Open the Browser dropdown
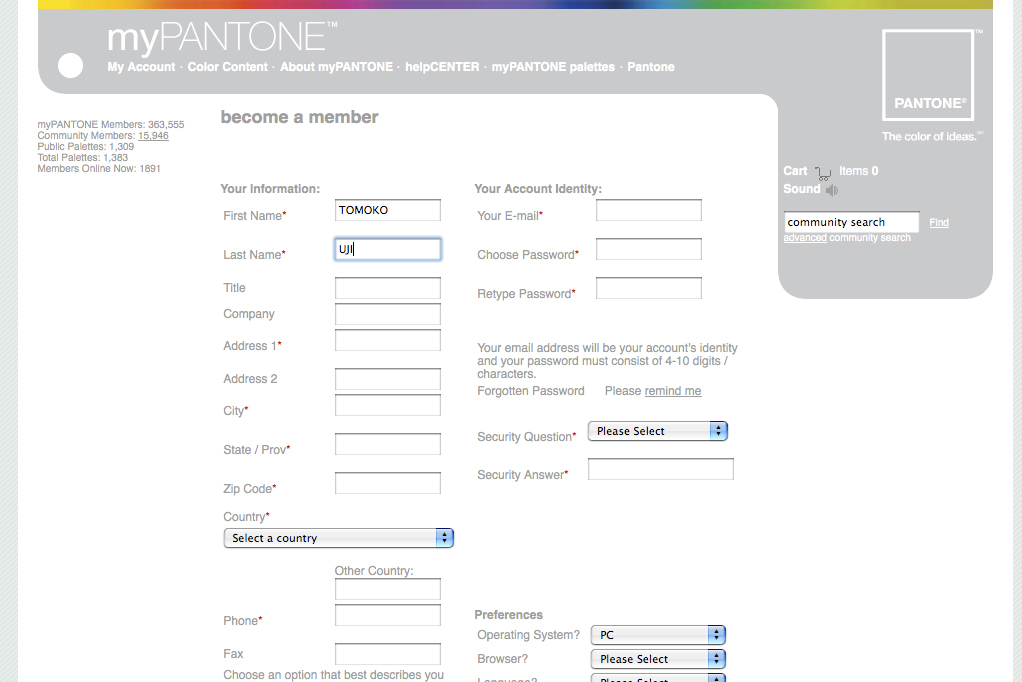The height and width of the screenshot is (682, 1022). coord(658,659)
